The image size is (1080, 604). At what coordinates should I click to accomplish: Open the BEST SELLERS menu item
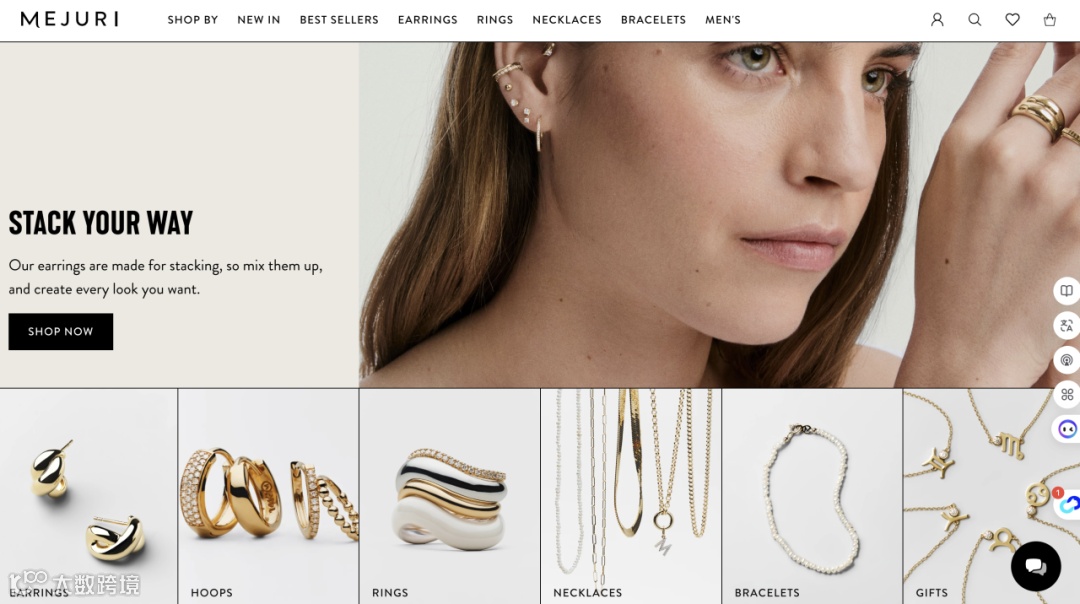click(339, 20)
